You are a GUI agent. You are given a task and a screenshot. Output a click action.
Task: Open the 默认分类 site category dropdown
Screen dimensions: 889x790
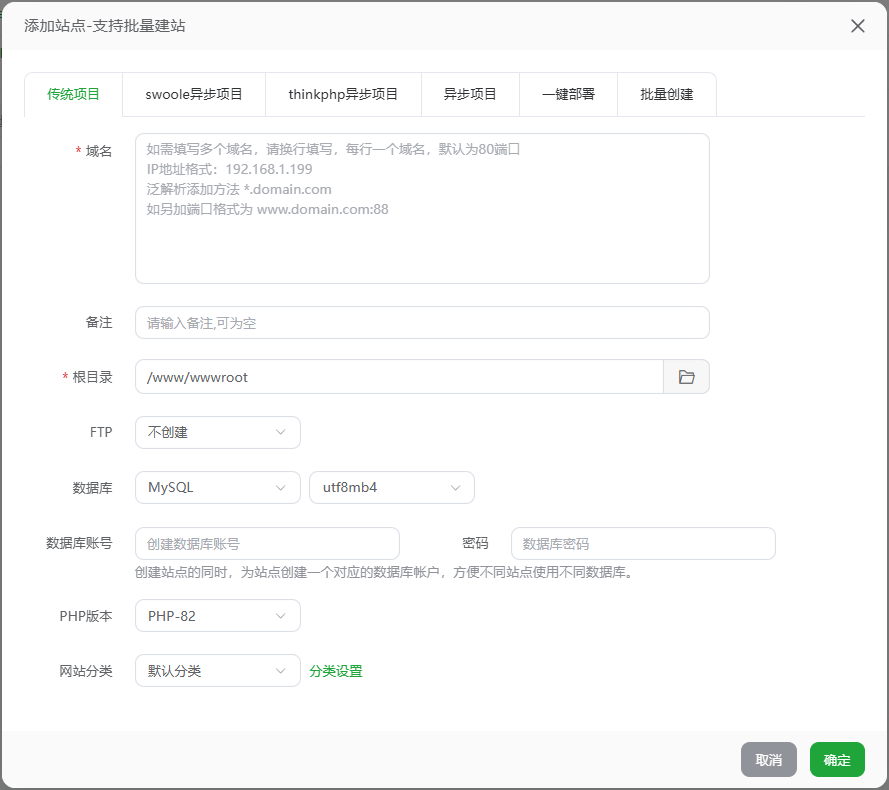coord(217,671)
